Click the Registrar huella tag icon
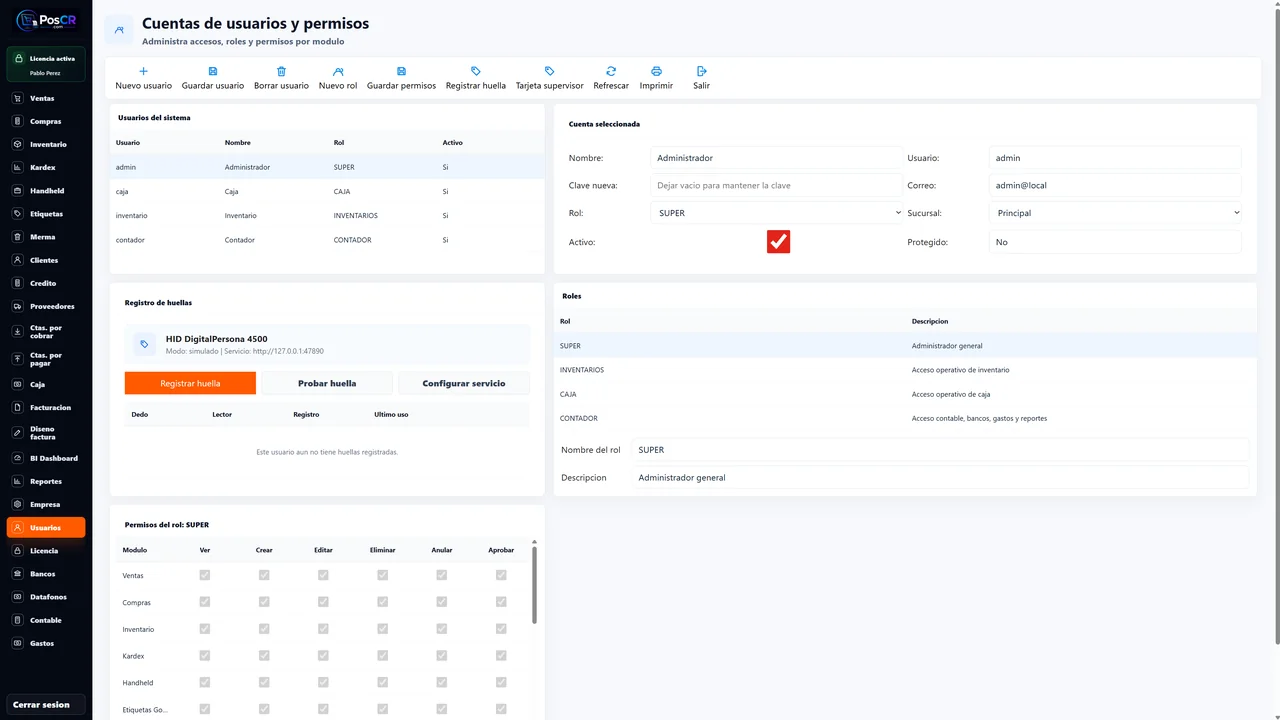The height and width of the screenshot is (720, 1280). click(476, 72)
